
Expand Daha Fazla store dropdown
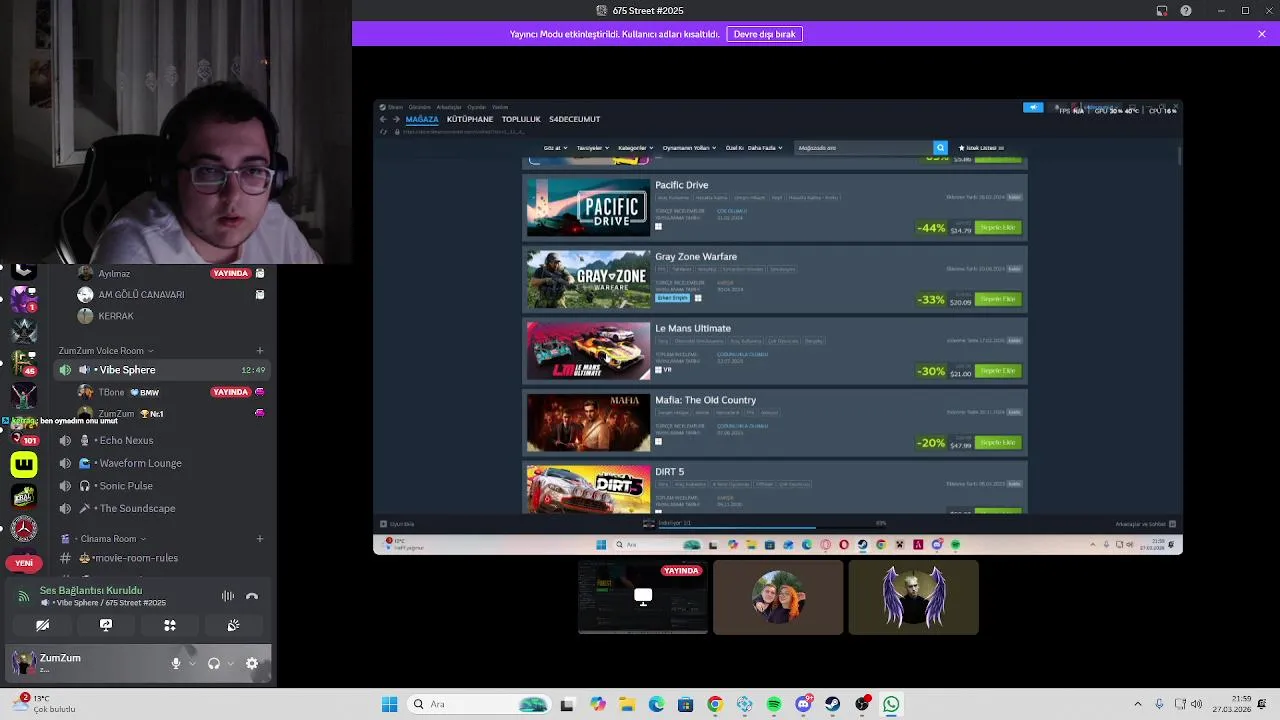tap(765, 148)
